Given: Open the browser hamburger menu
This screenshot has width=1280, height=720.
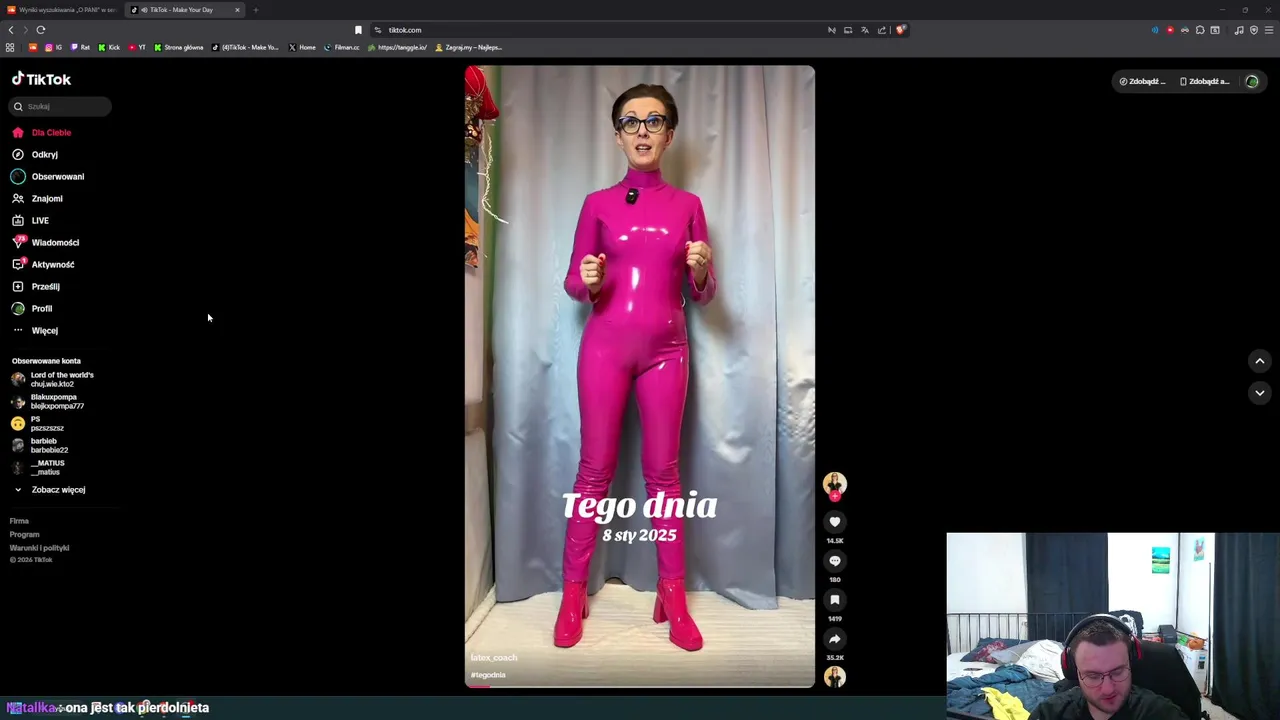Looking at the screenshot, I should tap(1269, 30).
